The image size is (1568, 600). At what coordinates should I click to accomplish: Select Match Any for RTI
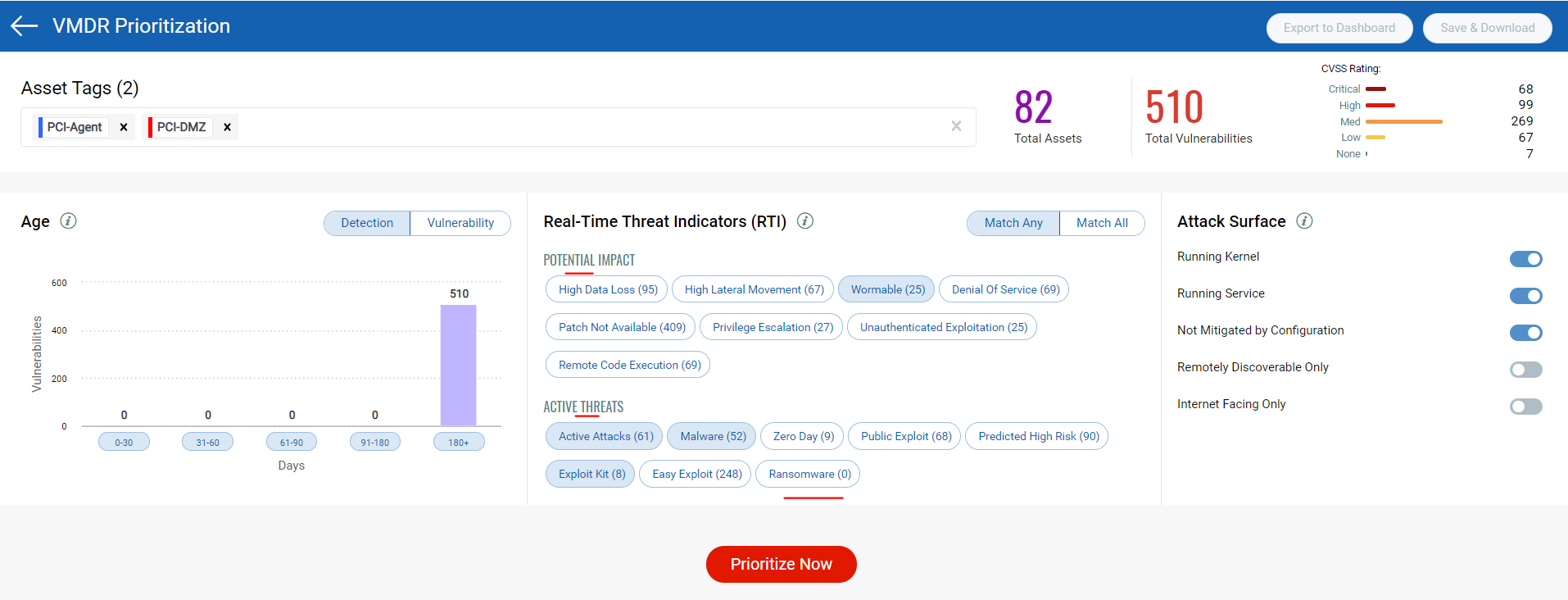[1013, 223]
